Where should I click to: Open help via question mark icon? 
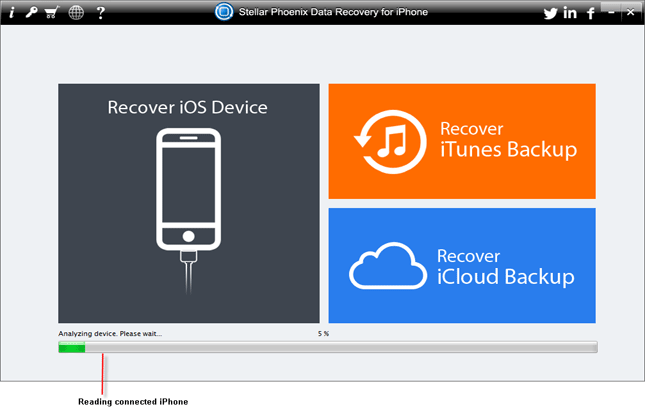[100, 13]
